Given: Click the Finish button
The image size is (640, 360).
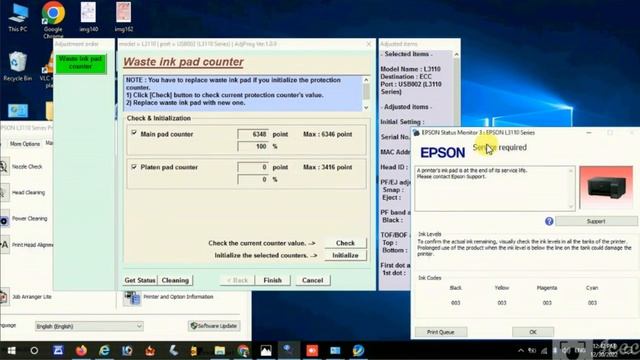Looking at the screenshot, I should pyautogui.click(x=273, y=280).
